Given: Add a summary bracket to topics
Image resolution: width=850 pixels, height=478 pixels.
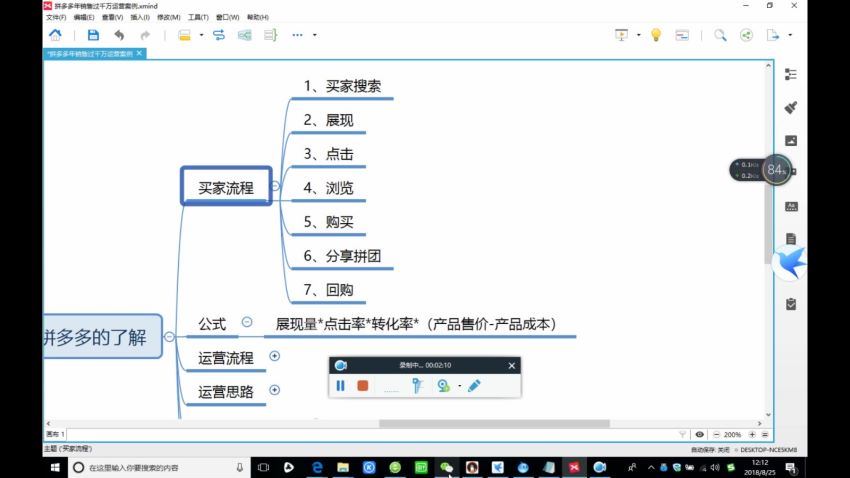Looking at the screenshot, I should tap(271, 35).
